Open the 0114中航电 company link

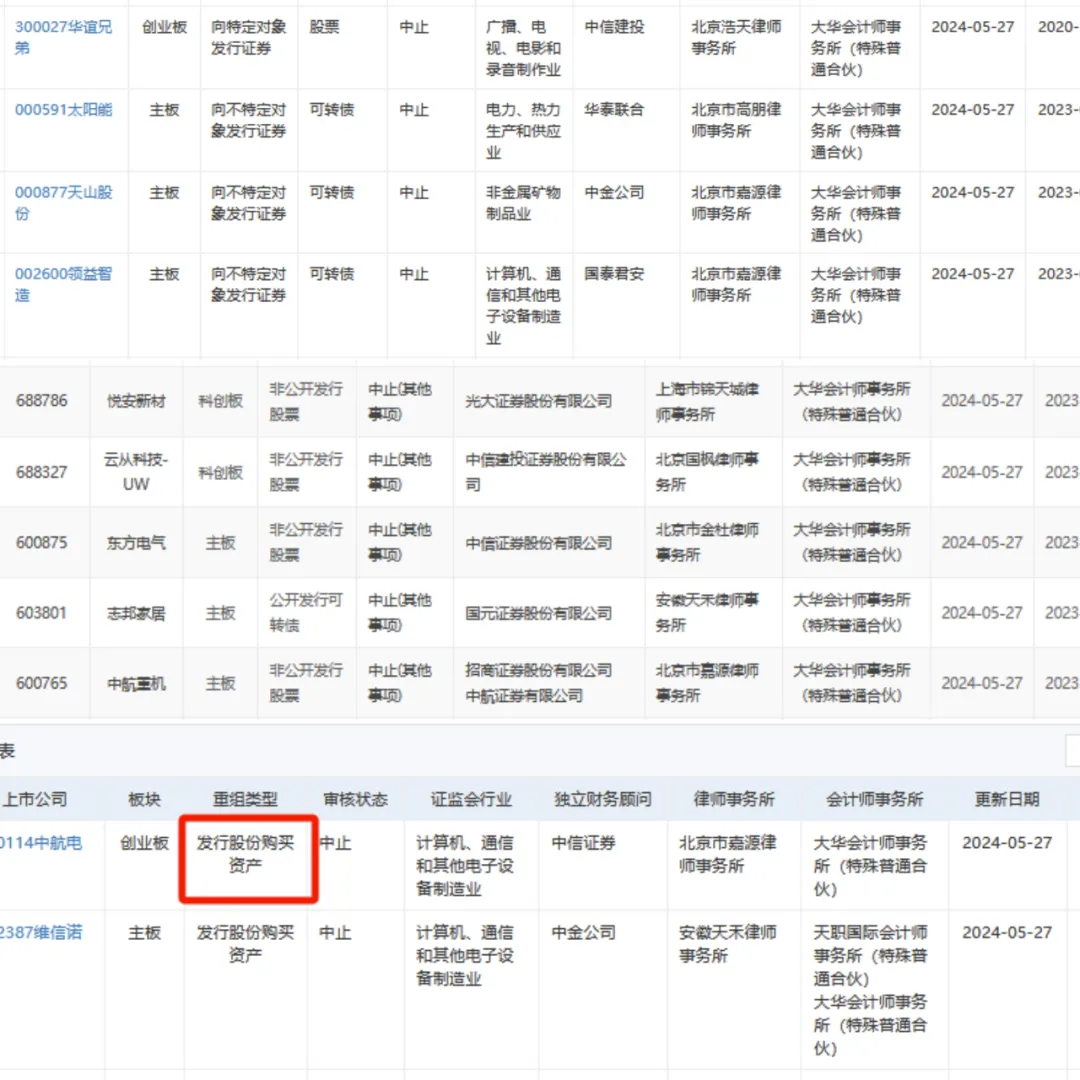pos(41,842)
